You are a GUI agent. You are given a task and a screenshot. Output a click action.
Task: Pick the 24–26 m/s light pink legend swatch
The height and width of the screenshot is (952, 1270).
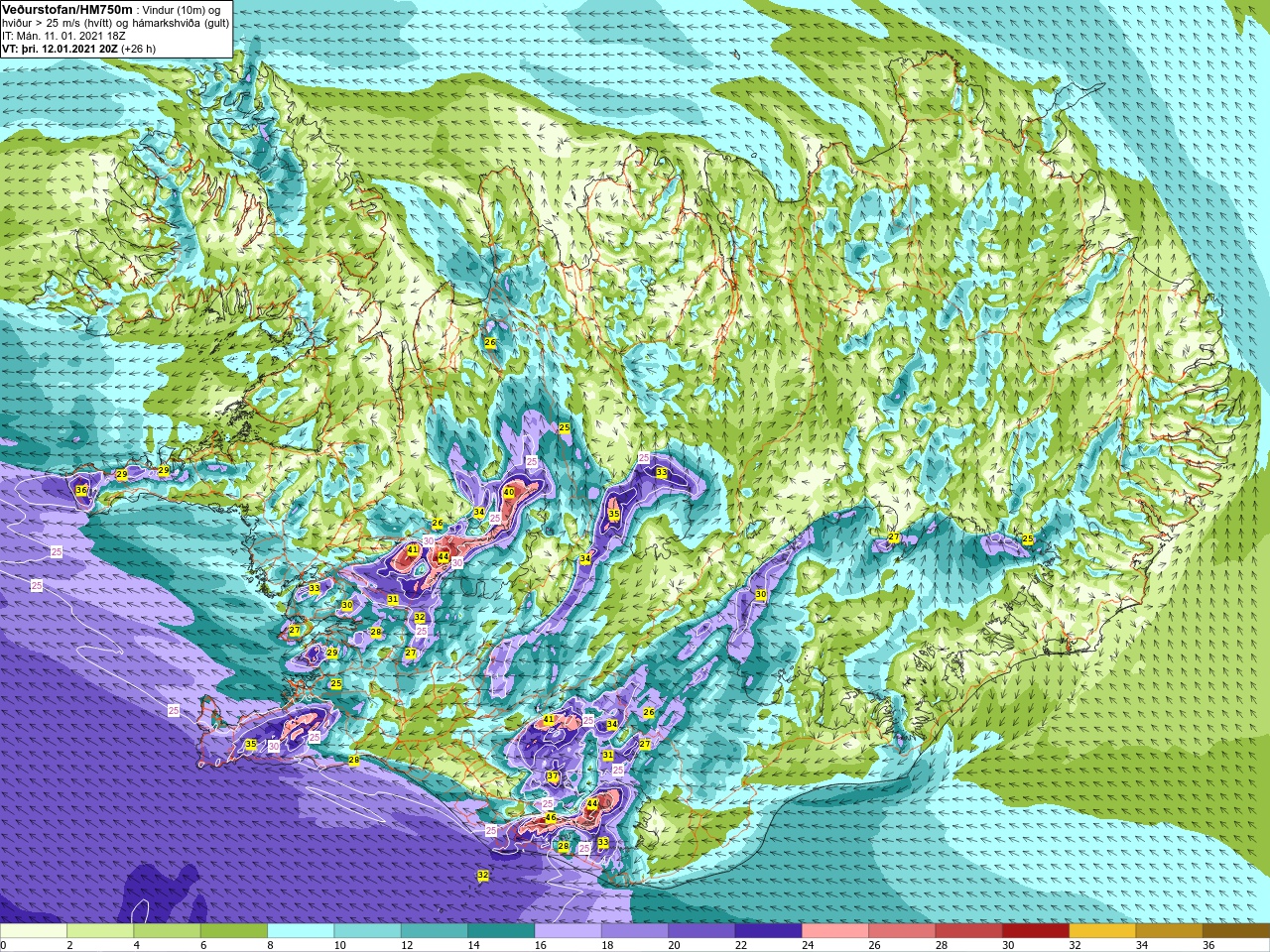835,931
